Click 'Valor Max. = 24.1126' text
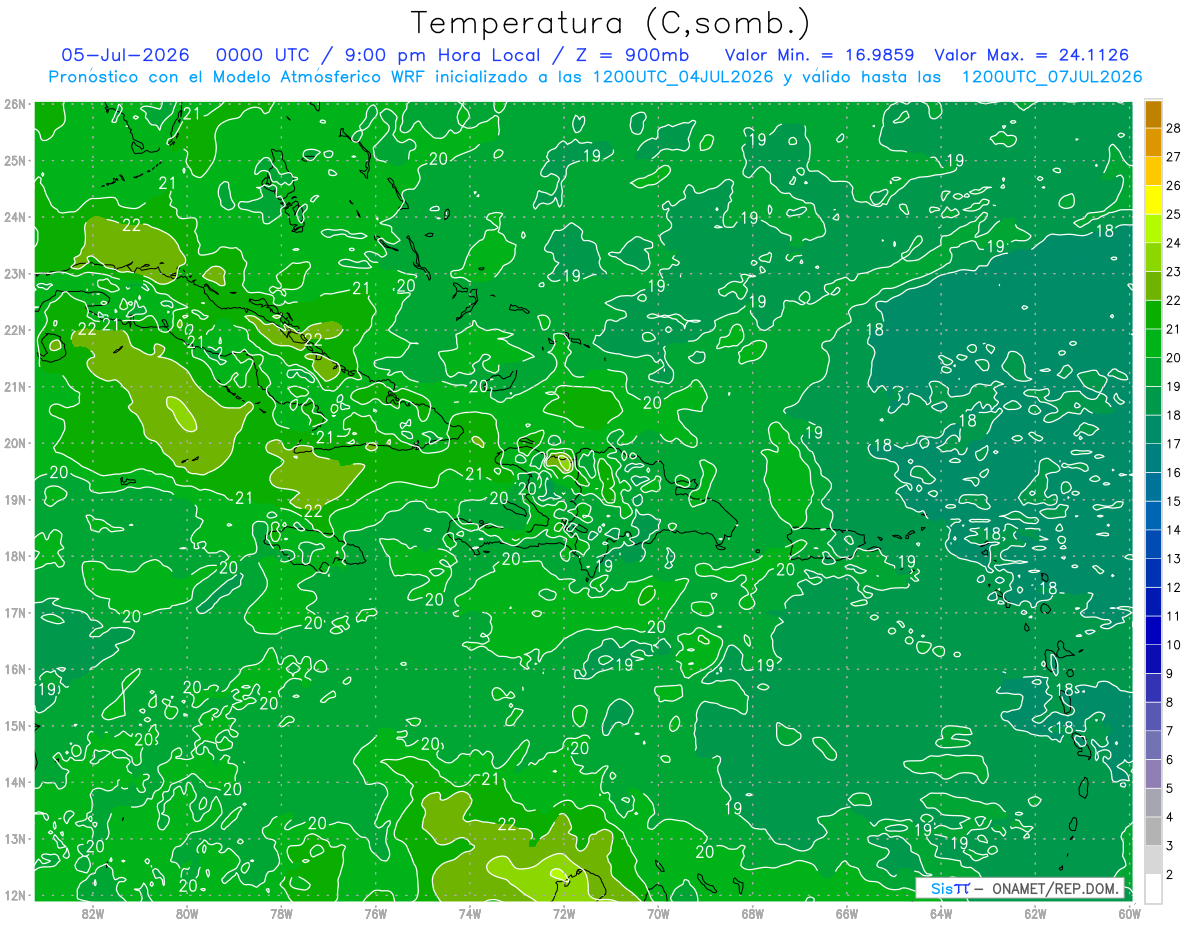The image size is (1200, 927). coord(1032,55)
